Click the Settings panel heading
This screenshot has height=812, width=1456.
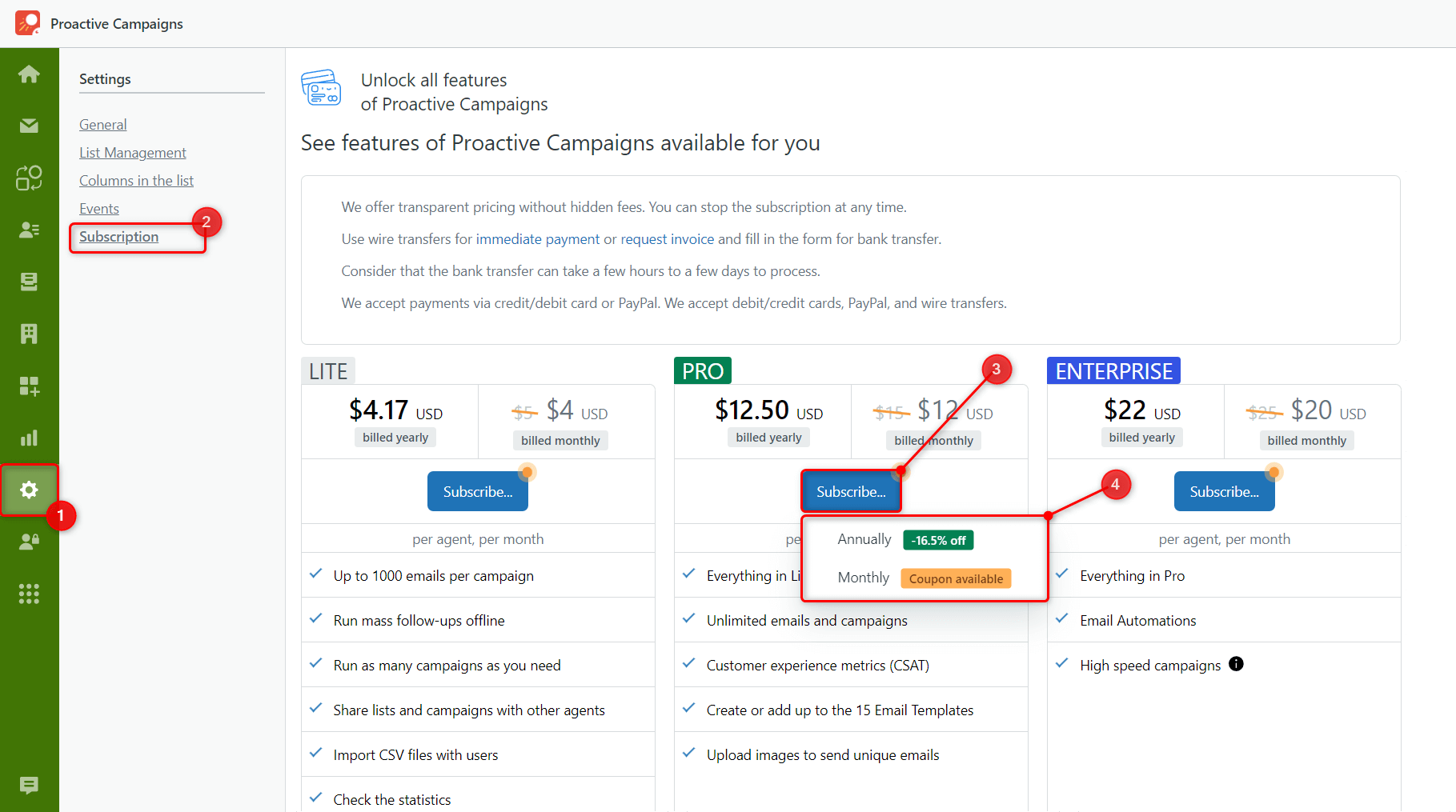pos(105,79)
